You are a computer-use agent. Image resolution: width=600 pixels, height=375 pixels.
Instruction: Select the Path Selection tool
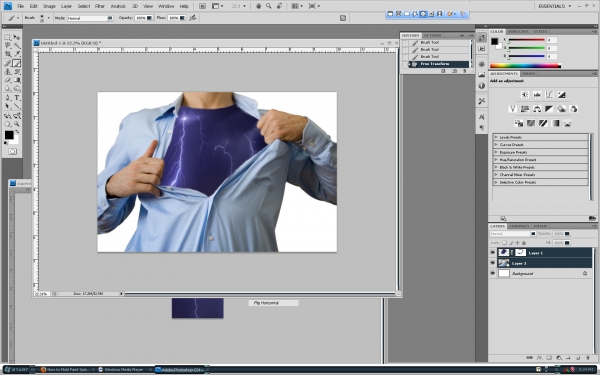pyautogui.click(x=7, y=106)
